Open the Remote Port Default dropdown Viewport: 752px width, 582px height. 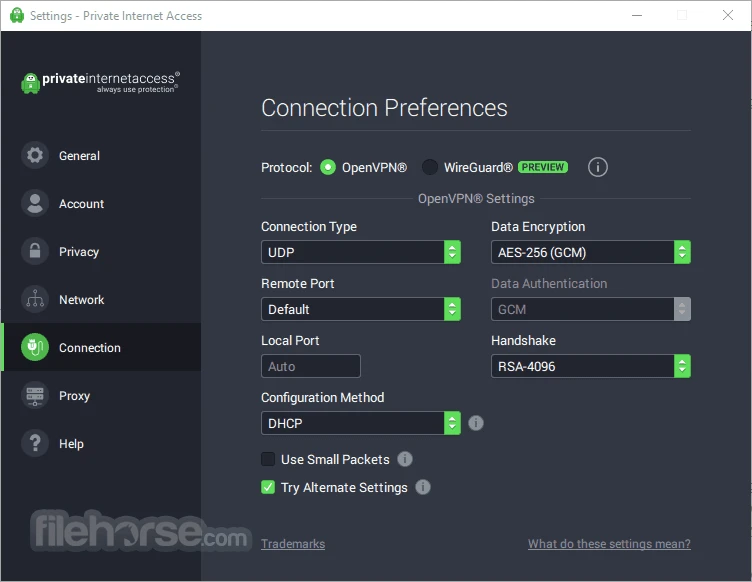pyautogui.click(x=361, y=309)
